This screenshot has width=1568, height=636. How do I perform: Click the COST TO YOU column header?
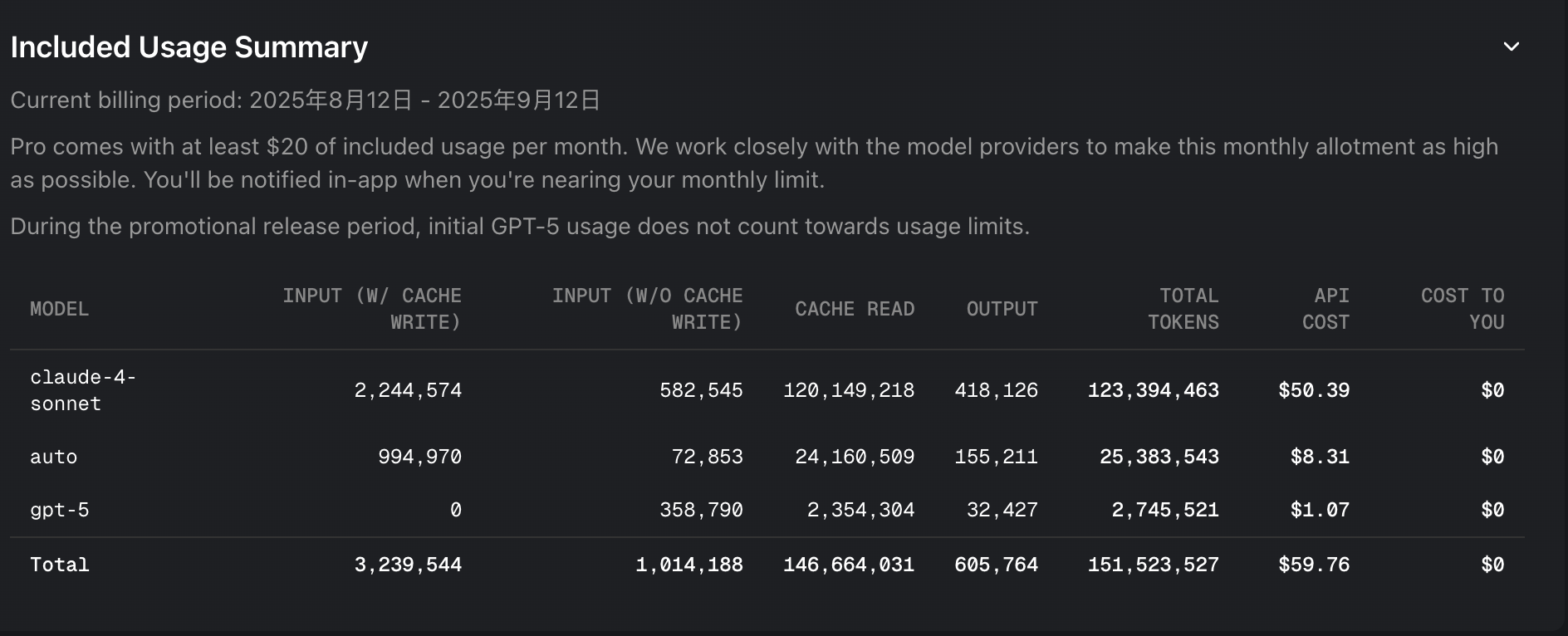pyautogui.click(x=1463, y=309)
